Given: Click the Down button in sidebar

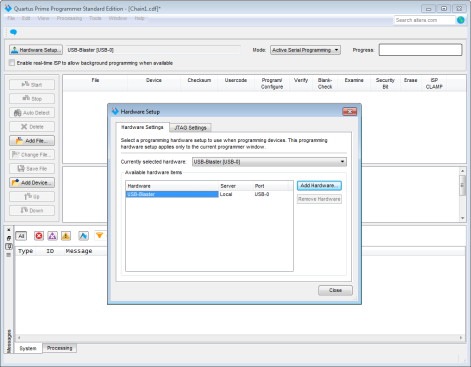Looking at the screenshot, I should [x=32, y=210].
